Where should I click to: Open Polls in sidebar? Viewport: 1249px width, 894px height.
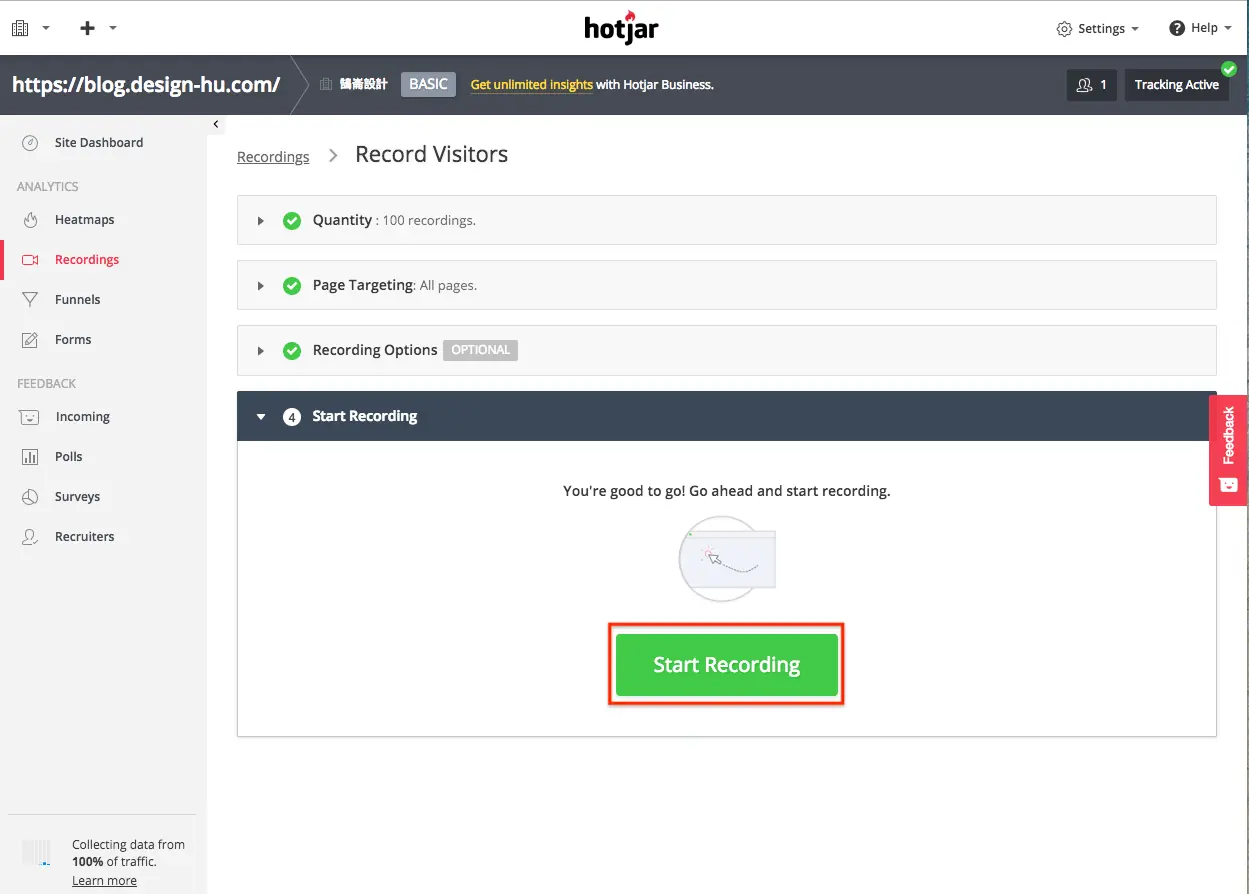(x=69, y=457)
